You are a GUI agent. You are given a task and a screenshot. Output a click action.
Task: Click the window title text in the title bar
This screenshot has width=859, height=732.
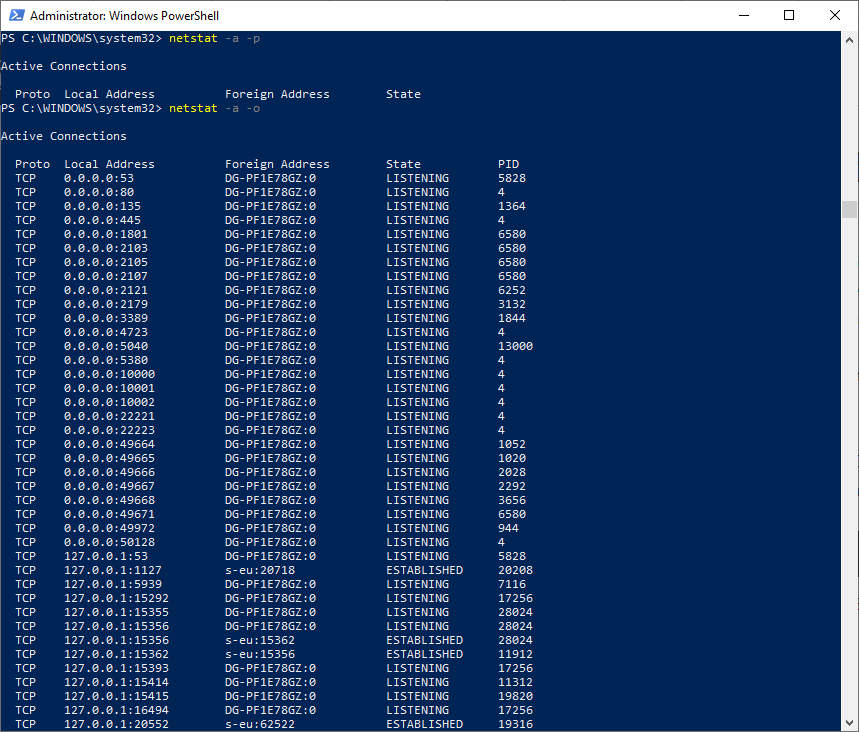(x=125, y=16)
